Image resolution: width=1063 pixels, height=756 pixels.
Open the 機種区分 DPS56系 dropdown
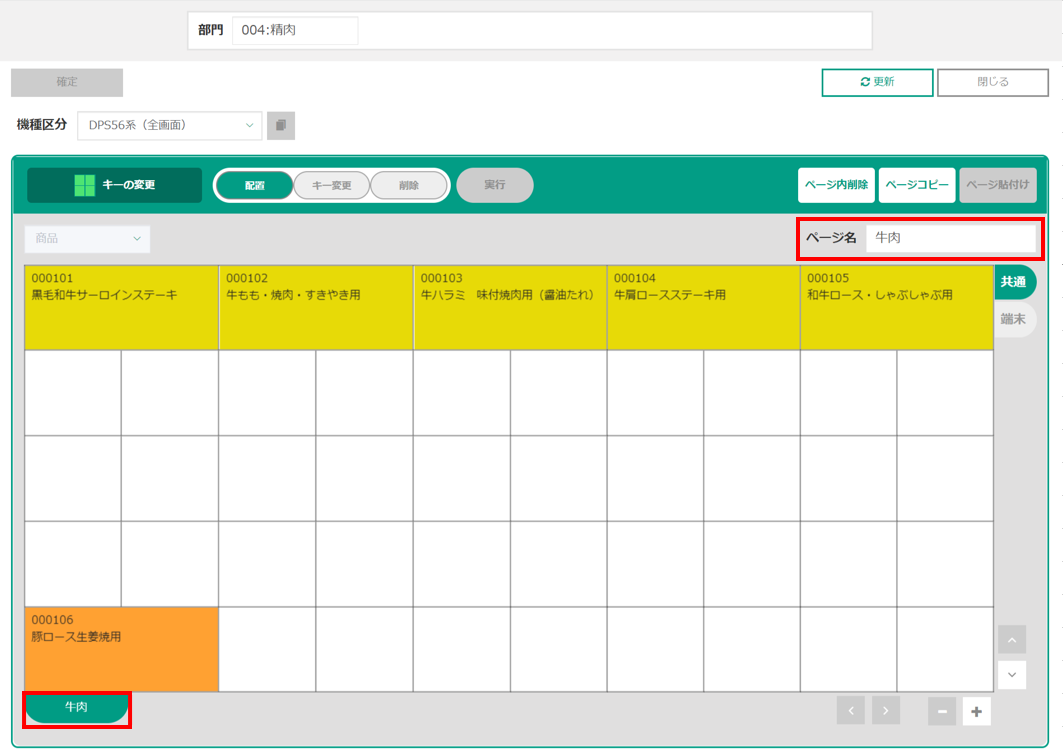(x=169, y=125)
